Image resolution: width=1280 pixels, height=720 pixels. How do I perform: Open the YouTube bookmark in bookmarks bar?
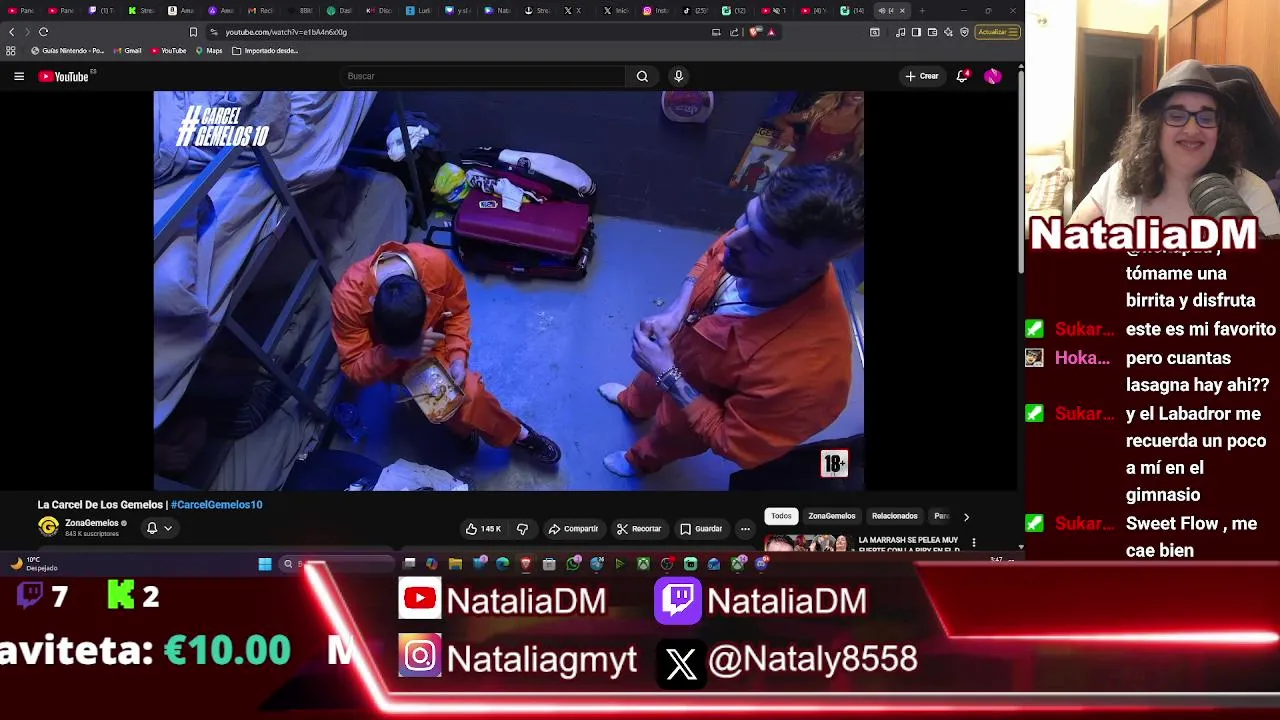tap(168, 51)
